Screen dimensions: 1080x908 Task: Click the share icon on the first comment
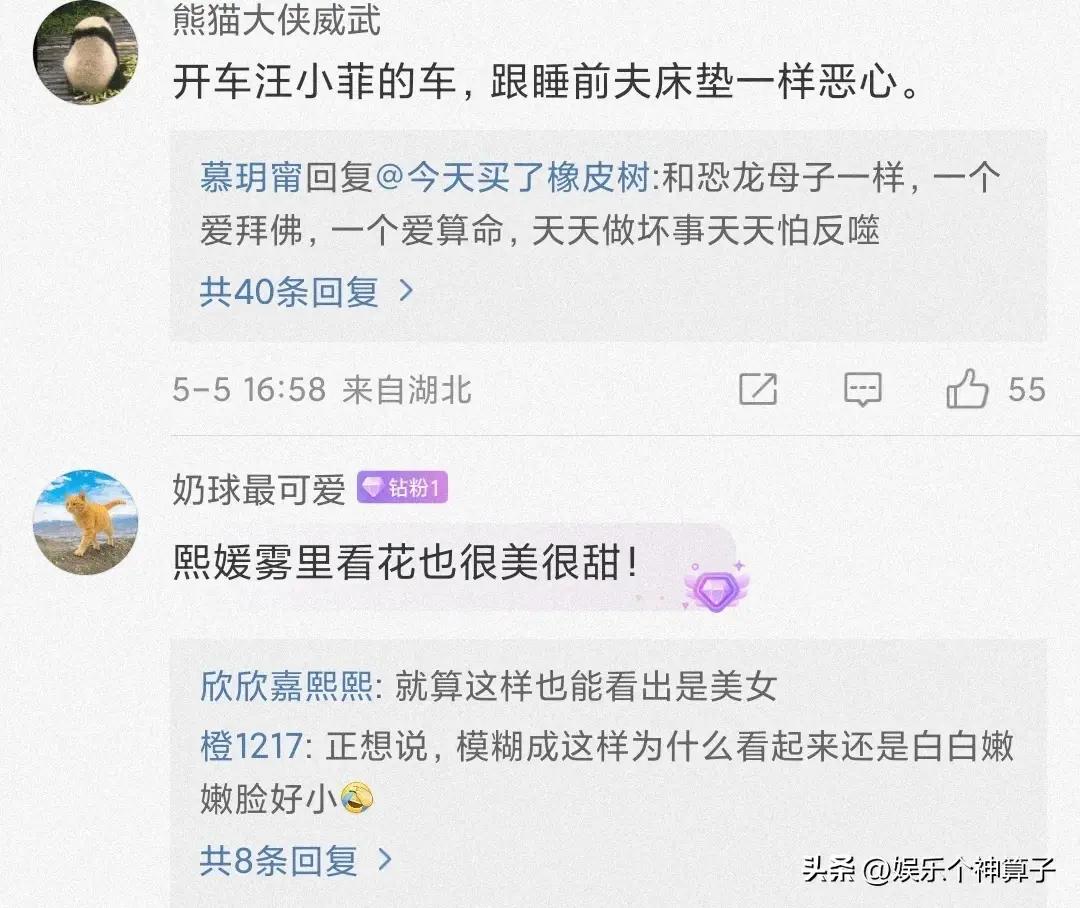pos(758,389)
